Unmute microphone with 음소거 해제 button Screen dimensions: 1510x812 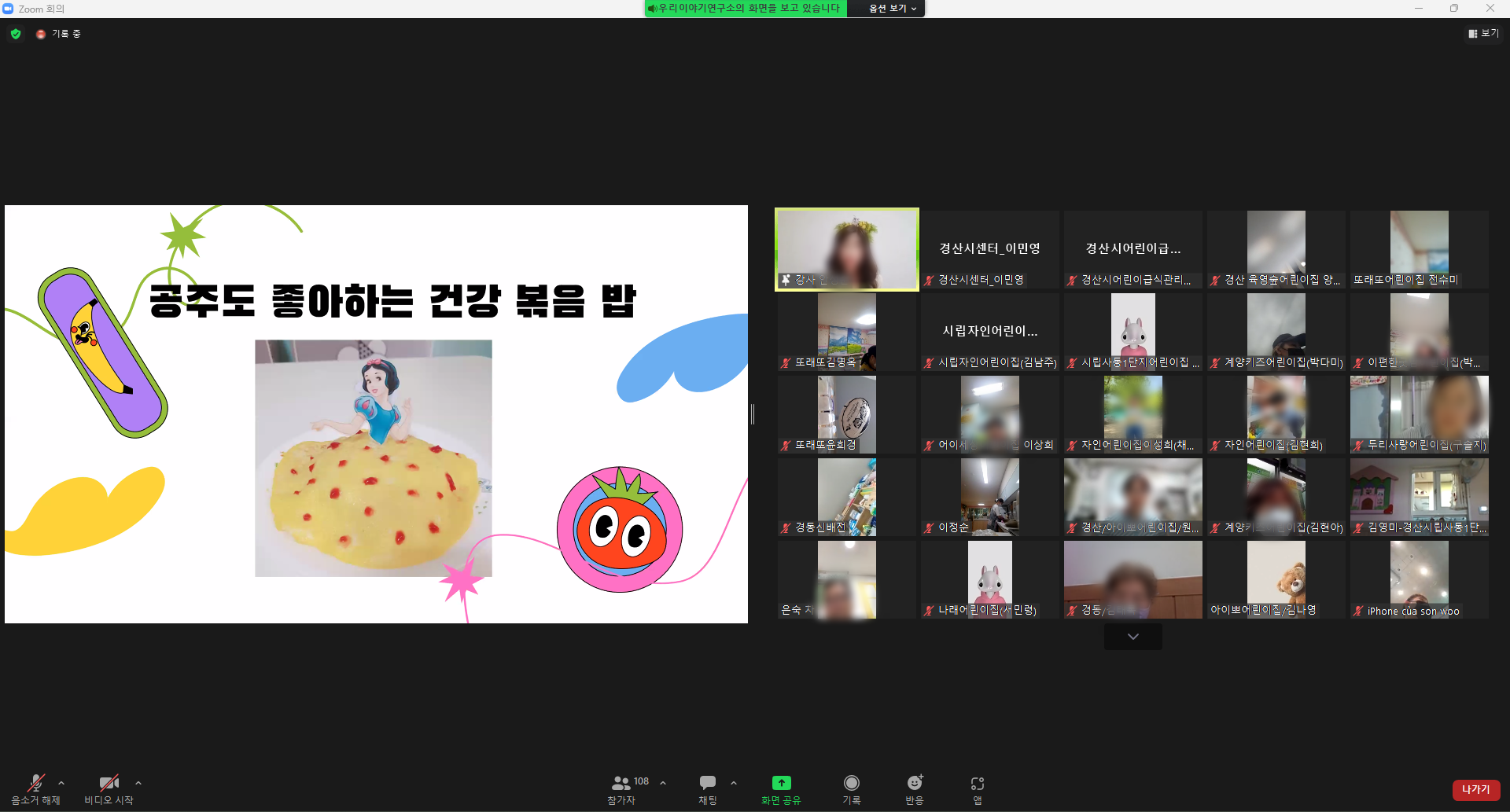click(x=35, y=789)
